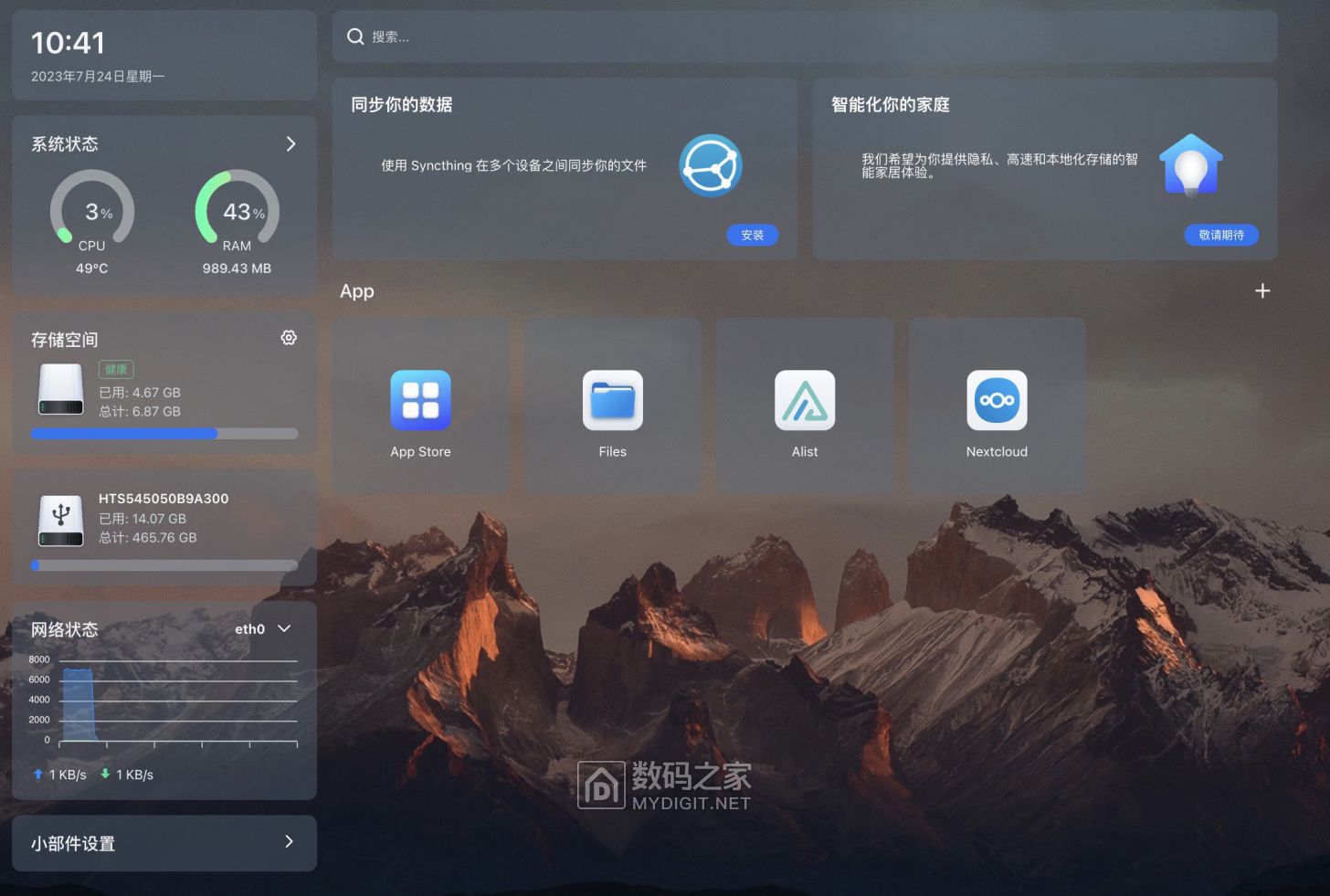
Task: Click the RAM usage gauge
Action: 237,211
